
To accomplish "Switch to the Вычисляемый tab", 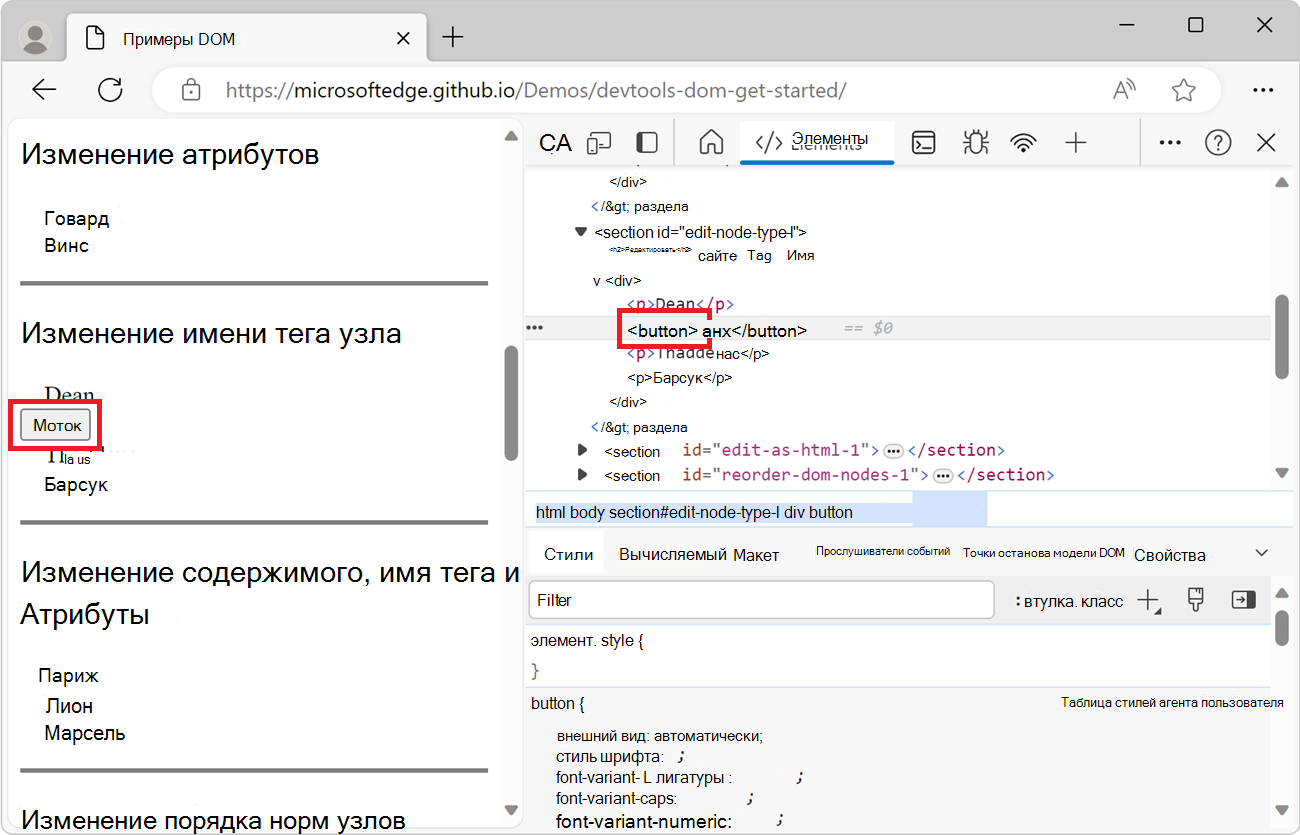I will click(672, 553).
